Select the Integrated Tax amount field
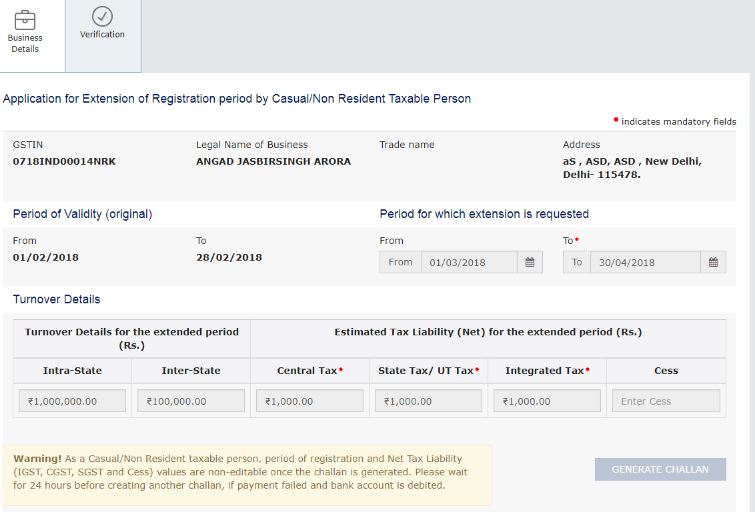The height and width of the screenshot is (512, 755). coord(547,401)
